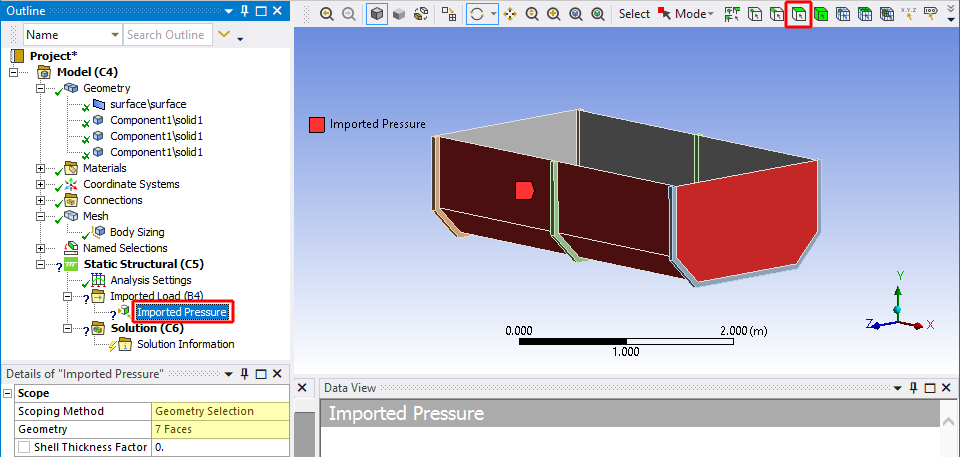Click the Edge selection filter icon
The width and height of the screenshot is (960, 457).
coord(776,14)
